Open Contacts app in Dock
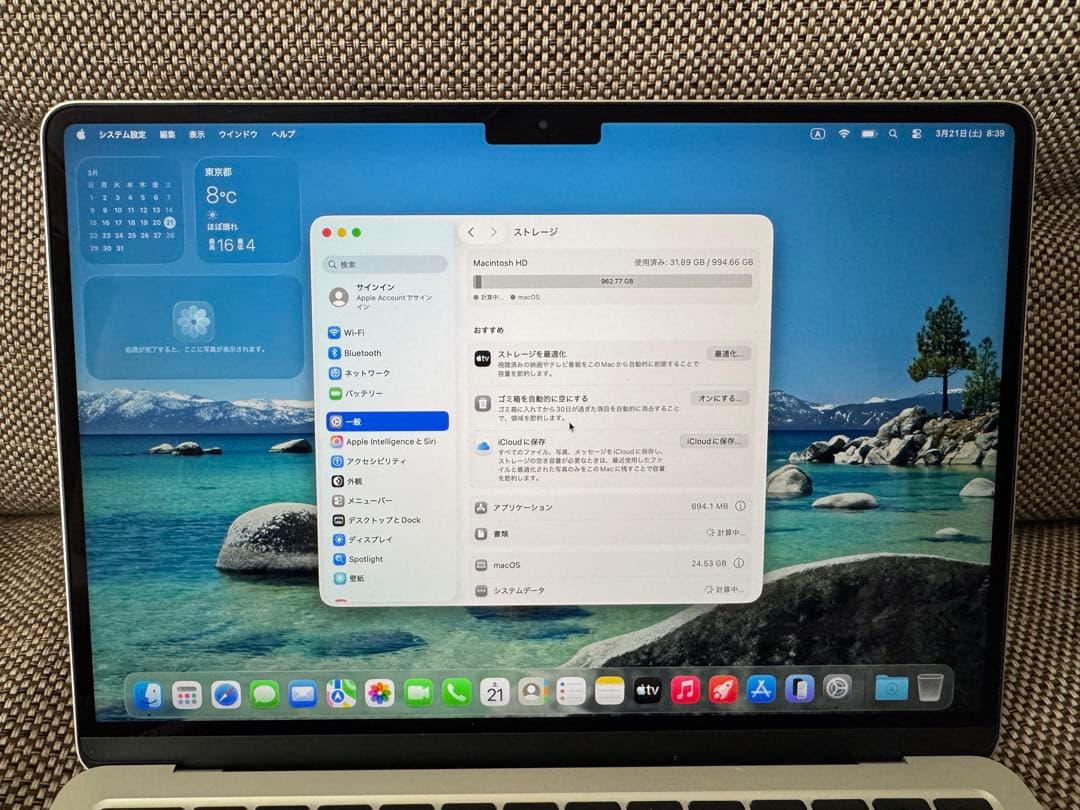Image resolution: width=1080 pixels, height=810 pixels. click(x=532, y=692)
